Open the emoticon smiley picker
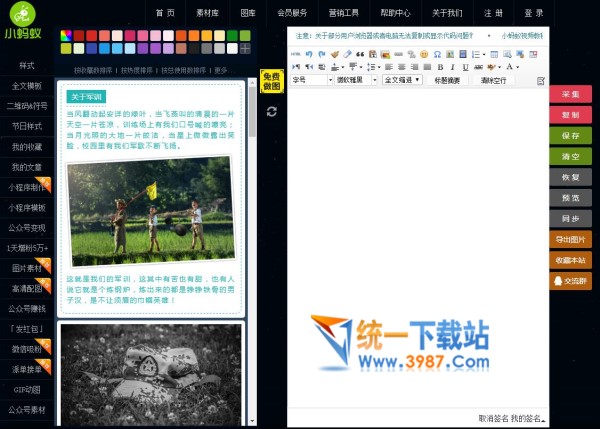 [424, 54]
